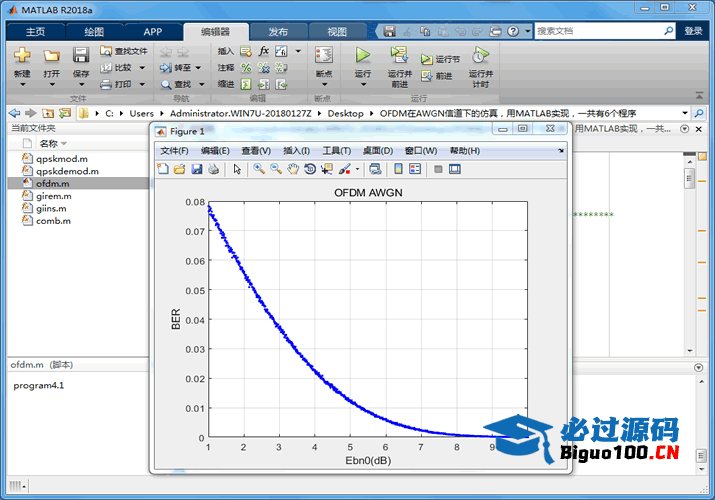This screenshot has height=500, width=715.
Task: Click the 登录 sign-in link
Action: tap(693, 31)
